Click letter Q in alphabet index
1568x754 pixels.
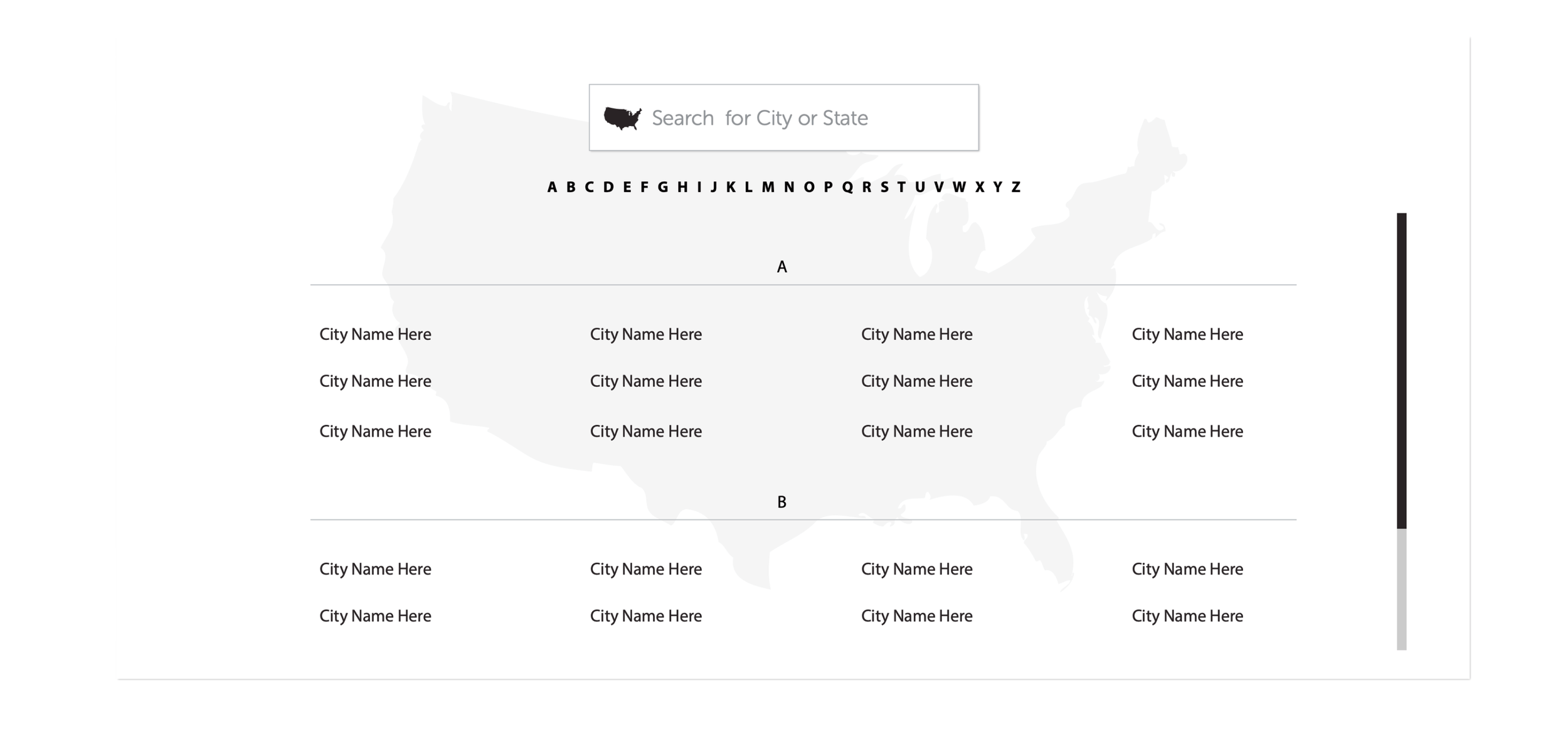(x=847, y=187)
